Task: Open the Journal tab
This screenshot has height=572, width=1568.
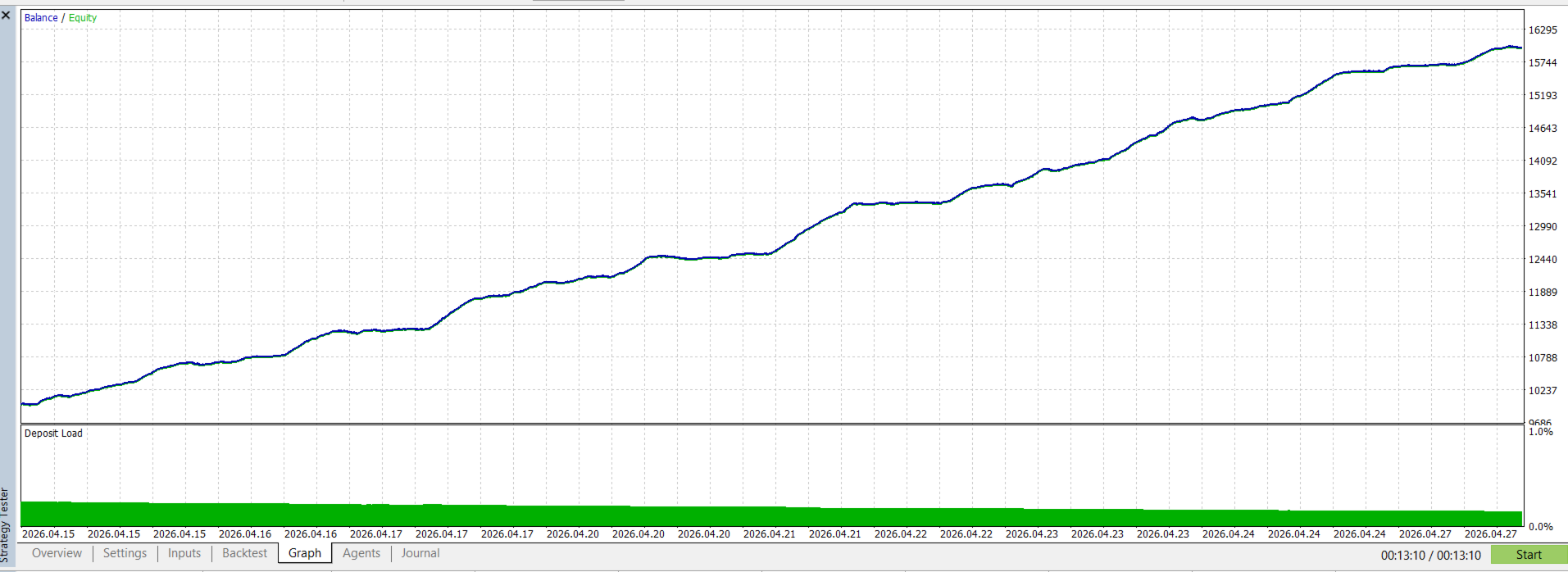Action: pos(420,553)
